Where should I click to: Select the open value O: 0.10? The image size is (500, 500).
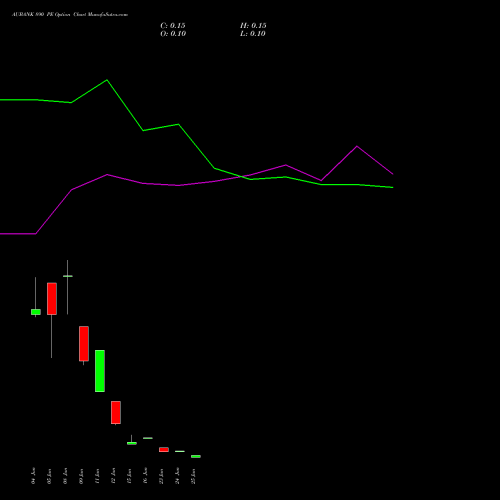[173, 34]
